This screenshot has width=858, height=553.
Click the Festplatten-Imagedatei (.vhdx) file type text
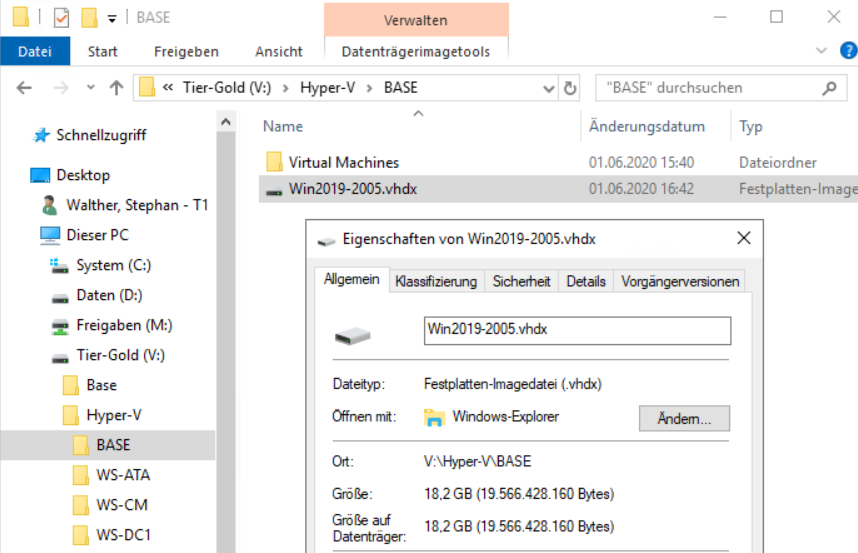click(x=513, y=384)
